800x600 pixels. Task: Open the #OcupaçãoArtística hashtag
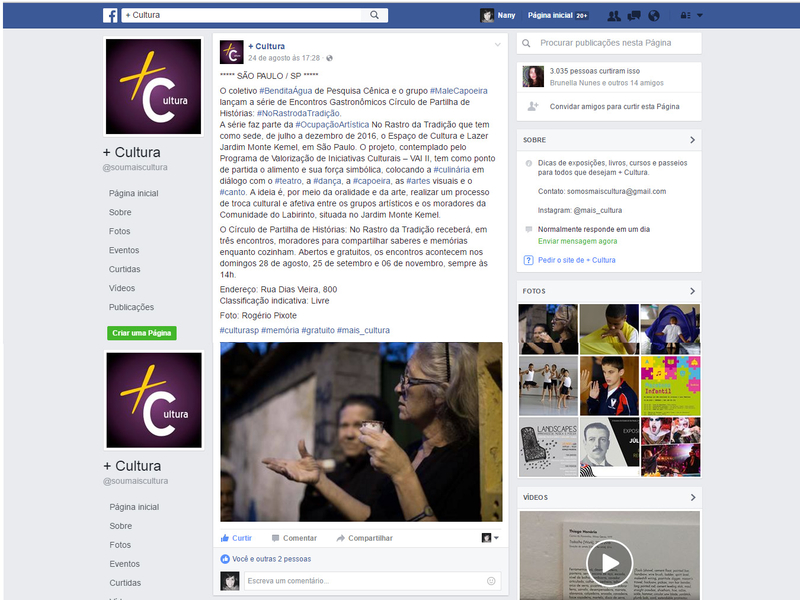332,124
